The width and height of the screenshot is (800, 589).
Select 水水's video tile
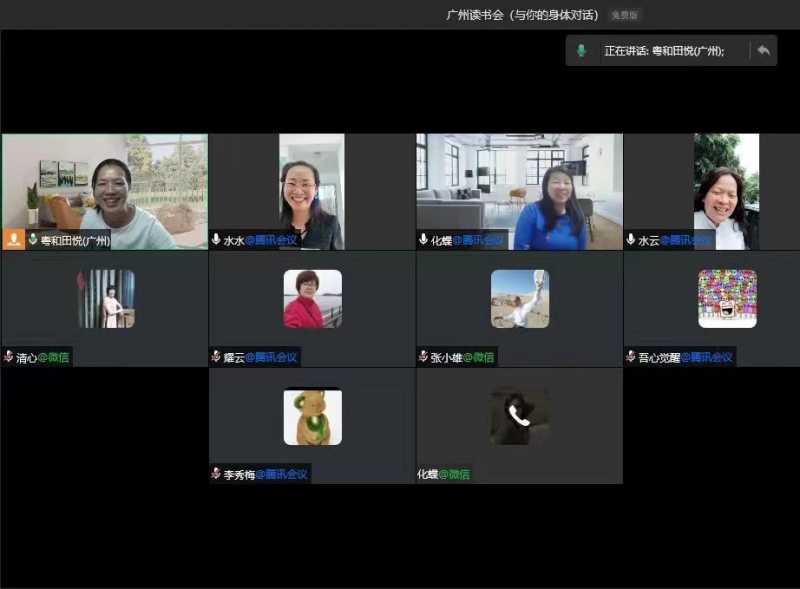point(311,190)
